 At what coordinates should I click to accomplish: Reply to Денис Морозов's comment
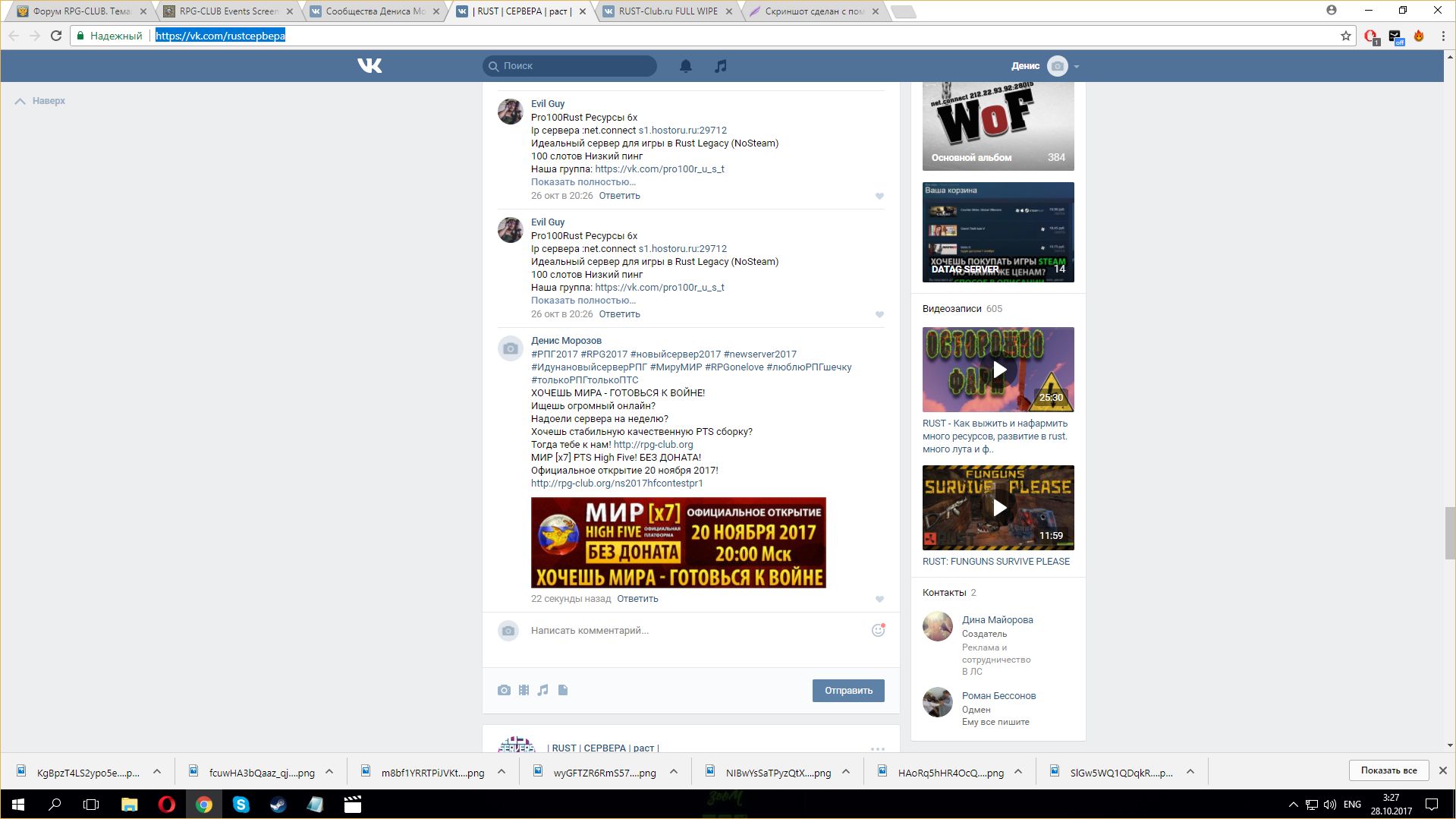(x=637, y=599)
